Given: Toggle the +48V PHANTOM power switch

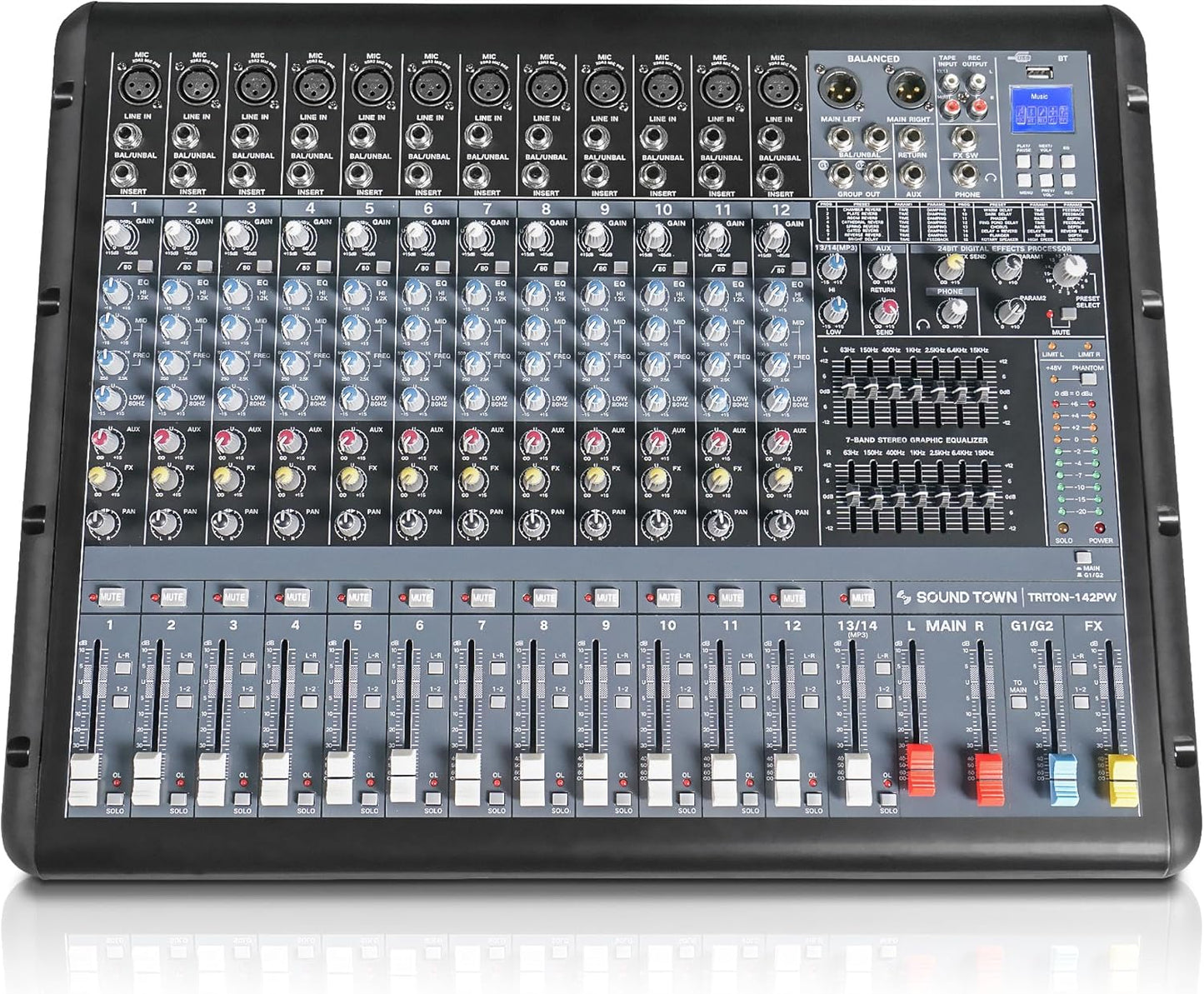Looking at the screenshot, I should pyautogui.click(x=1088, y=378).
